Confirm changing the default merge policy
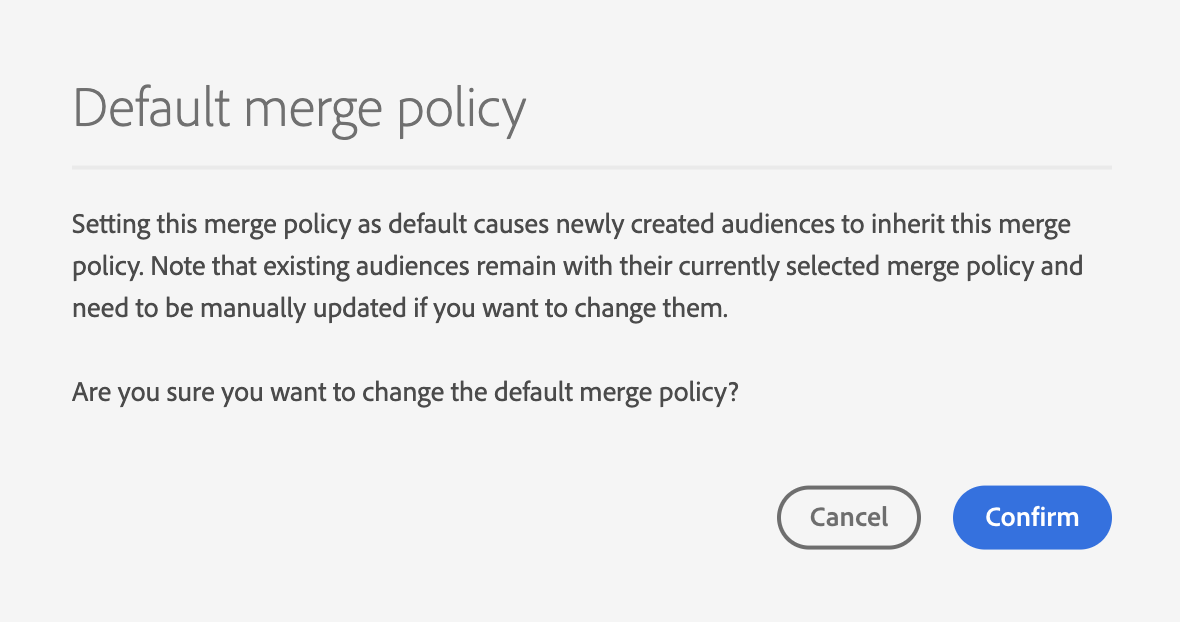 click(x=1032, y=517)
